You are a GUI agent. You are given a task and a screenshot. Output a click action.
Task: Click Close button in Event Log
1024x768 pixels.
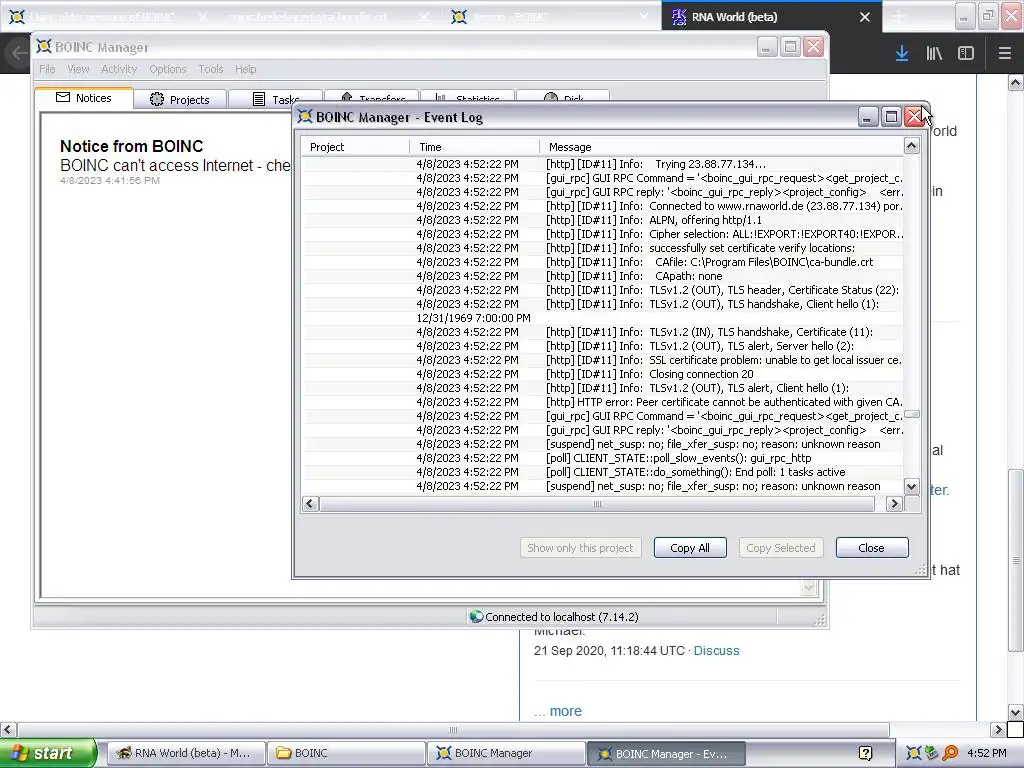coord(872,548)
